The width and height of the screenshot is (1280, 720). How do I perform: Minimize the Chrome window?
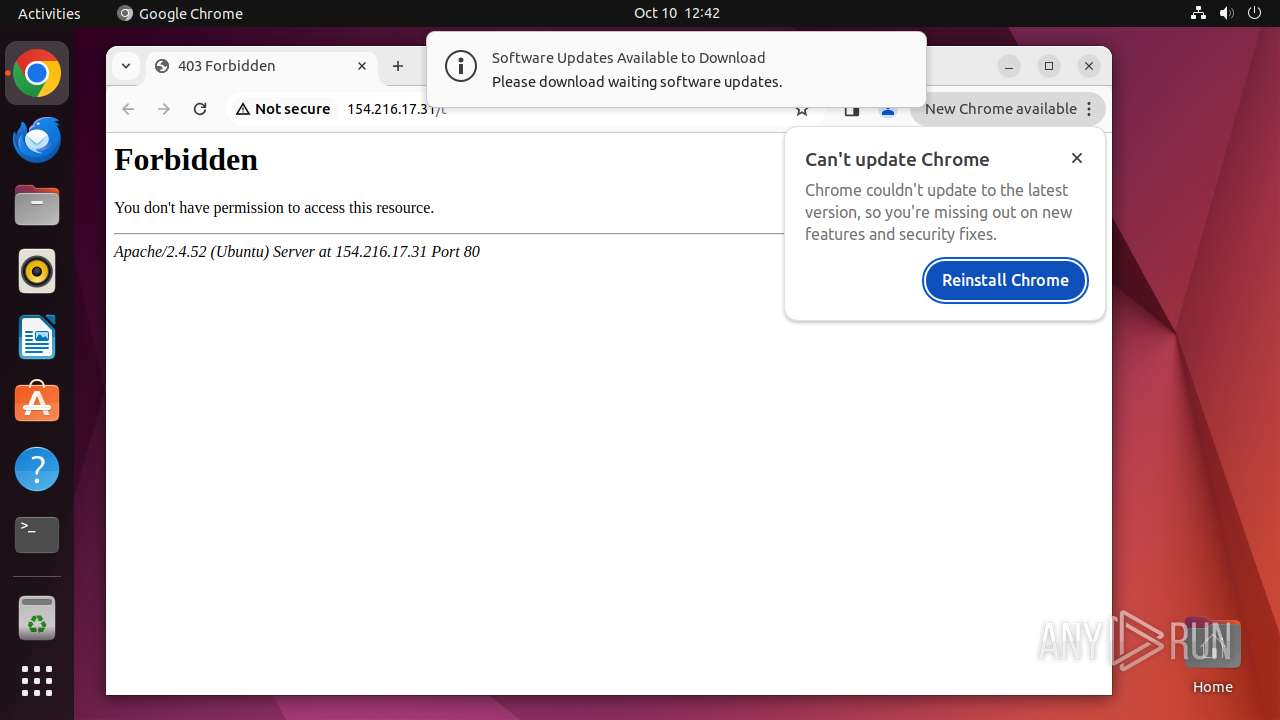[x=1009, y=66]
